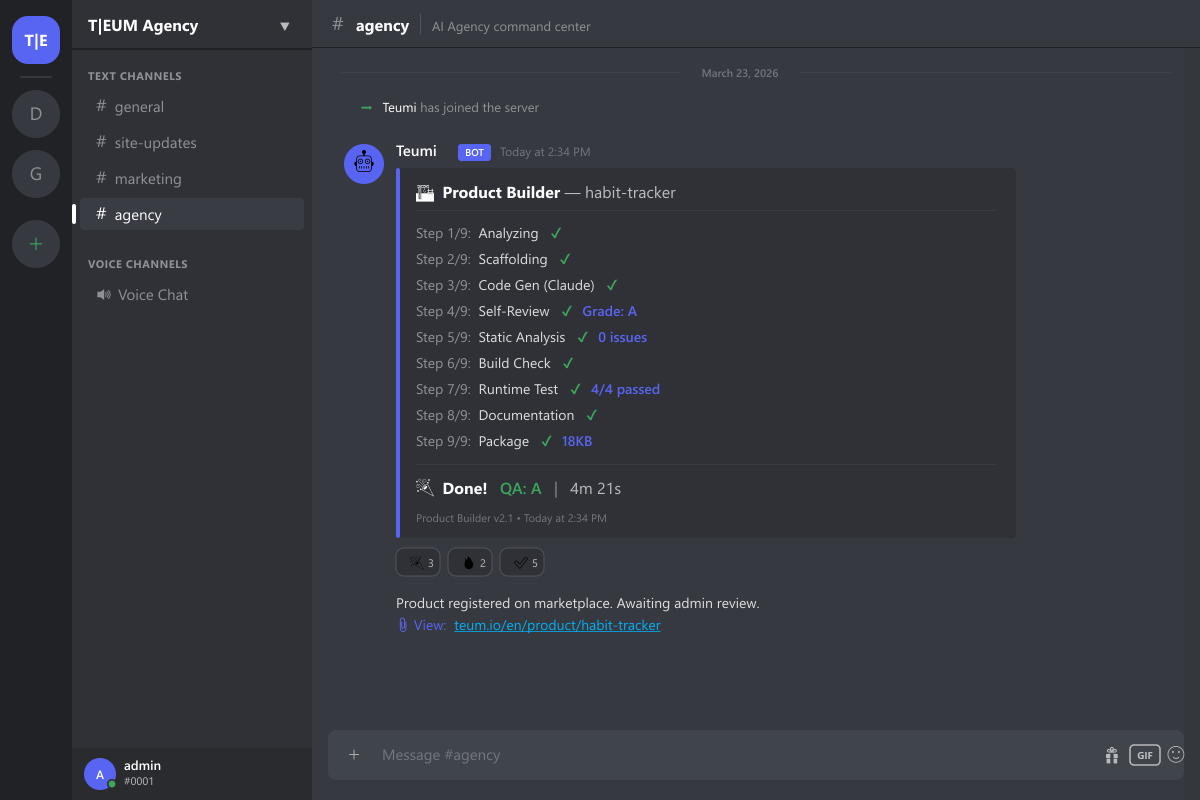Collapse the Text Channels category
The image size is (1200, 800).
[x=135, y=76]
